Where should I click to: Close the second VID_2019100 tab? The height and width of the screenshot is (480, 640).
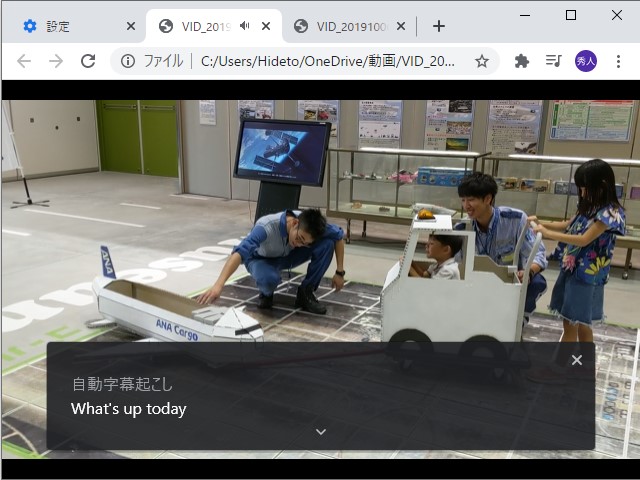(x=401, y=27)
